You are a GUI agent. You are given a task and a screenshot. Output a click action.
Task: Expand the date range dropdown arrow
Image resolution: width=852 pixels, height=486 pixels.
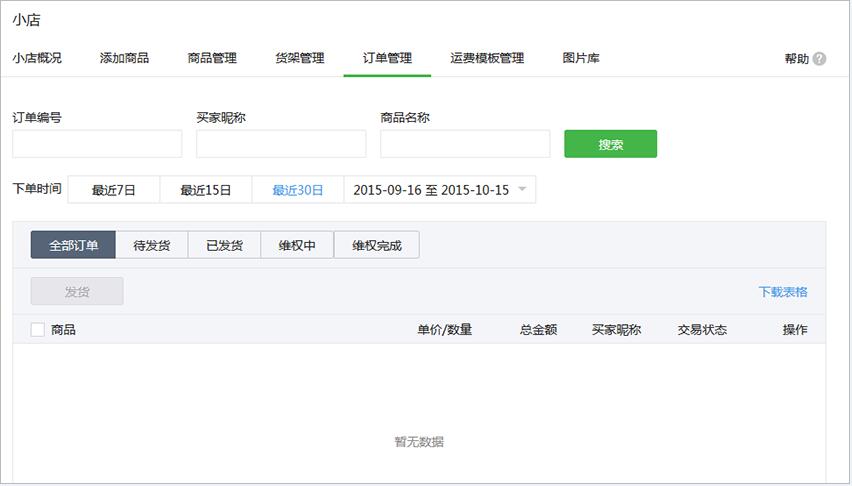click(x=521, y=189)
